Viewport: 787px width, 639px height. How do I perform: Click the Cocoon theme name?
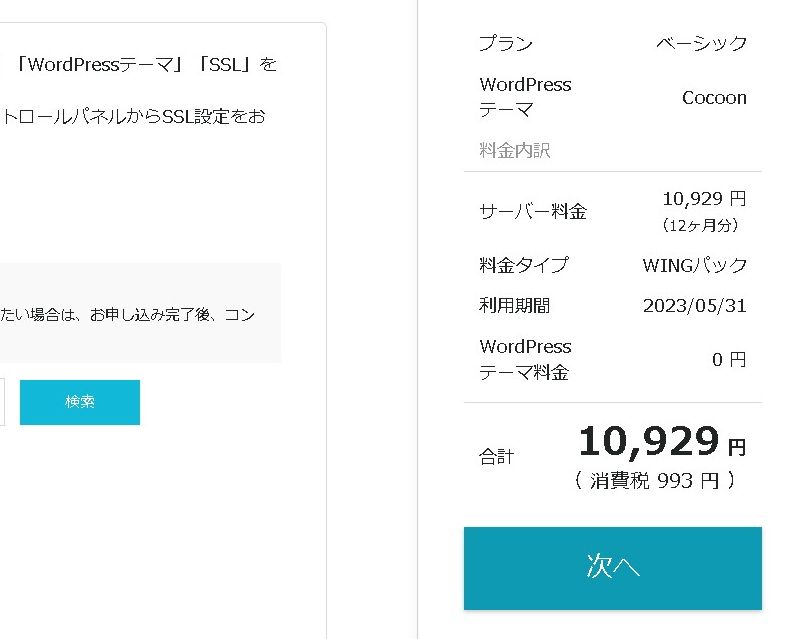pos(714,98)
